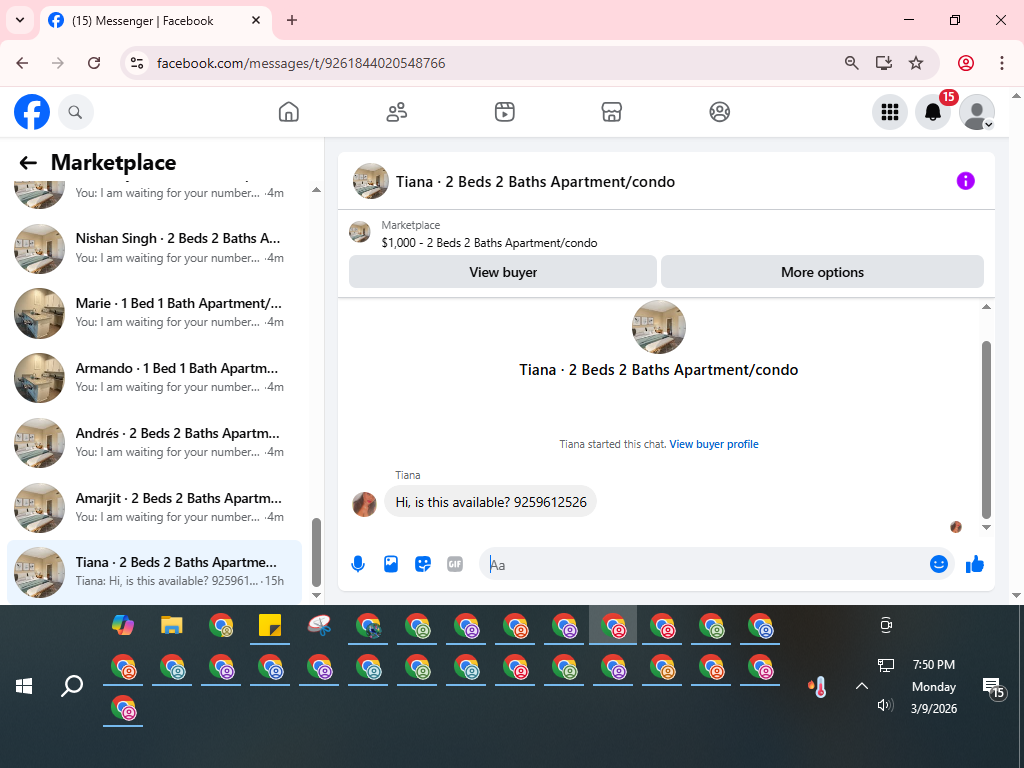Click the listing thumbnail in chat header
Image resolution: width=1024 pixels, height=768 pixels.
371,181
